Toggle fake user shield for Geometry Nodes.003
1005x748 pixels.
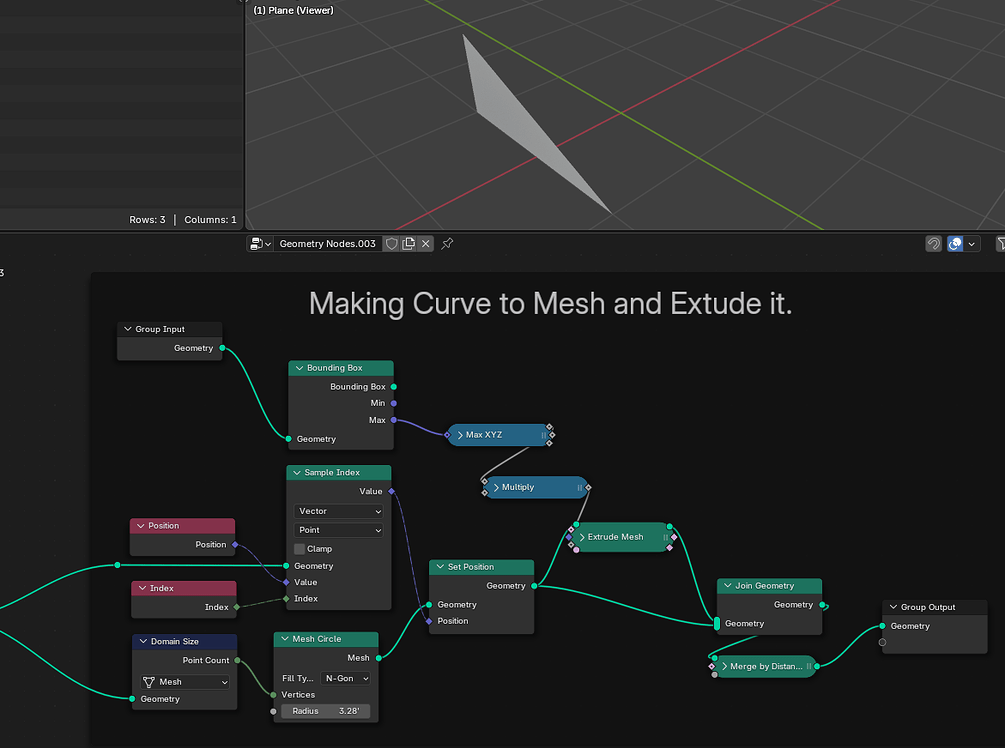point(392,244)
